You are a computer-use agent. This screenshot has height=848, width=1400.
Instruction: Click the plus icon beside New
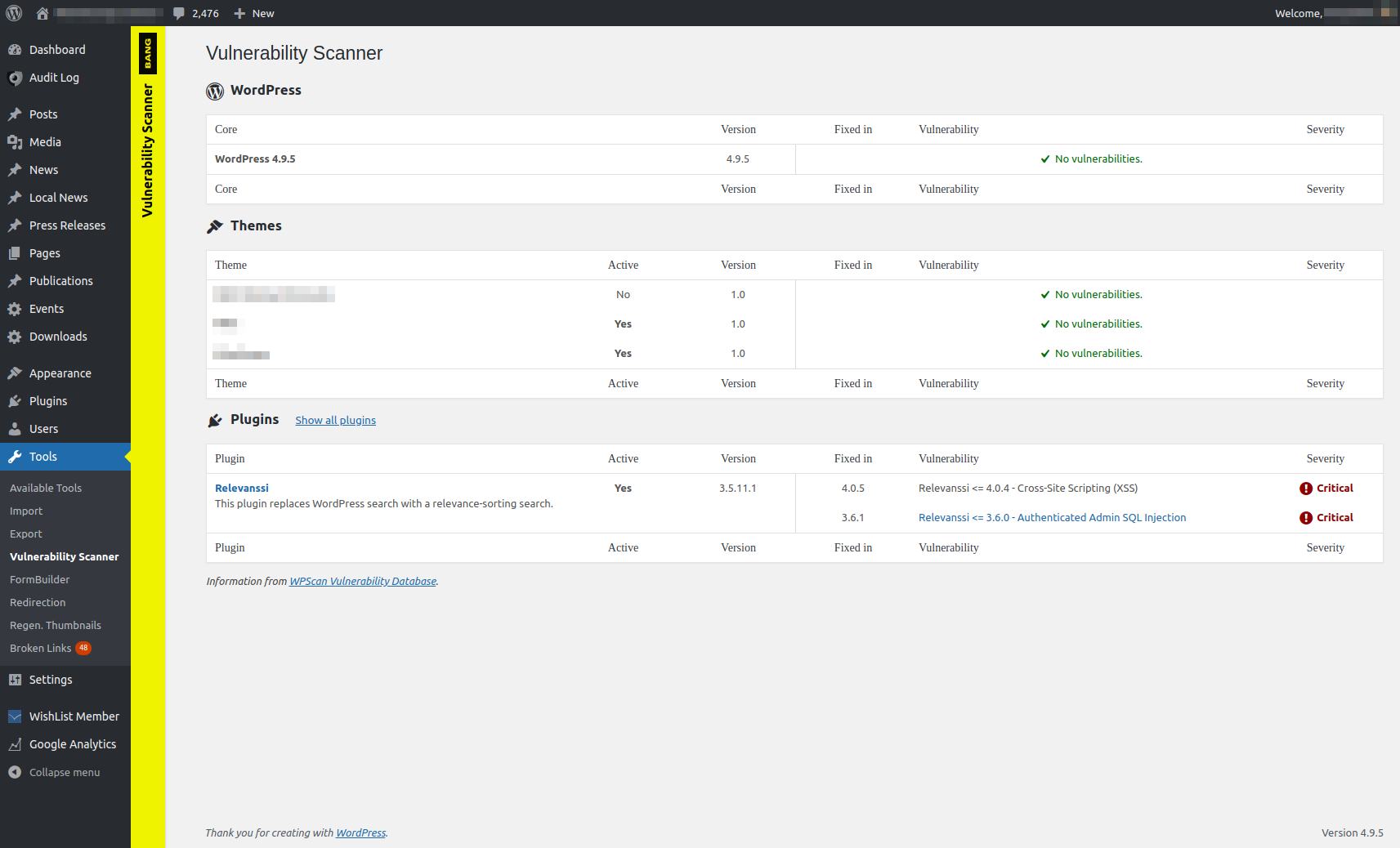pos(239,13)
